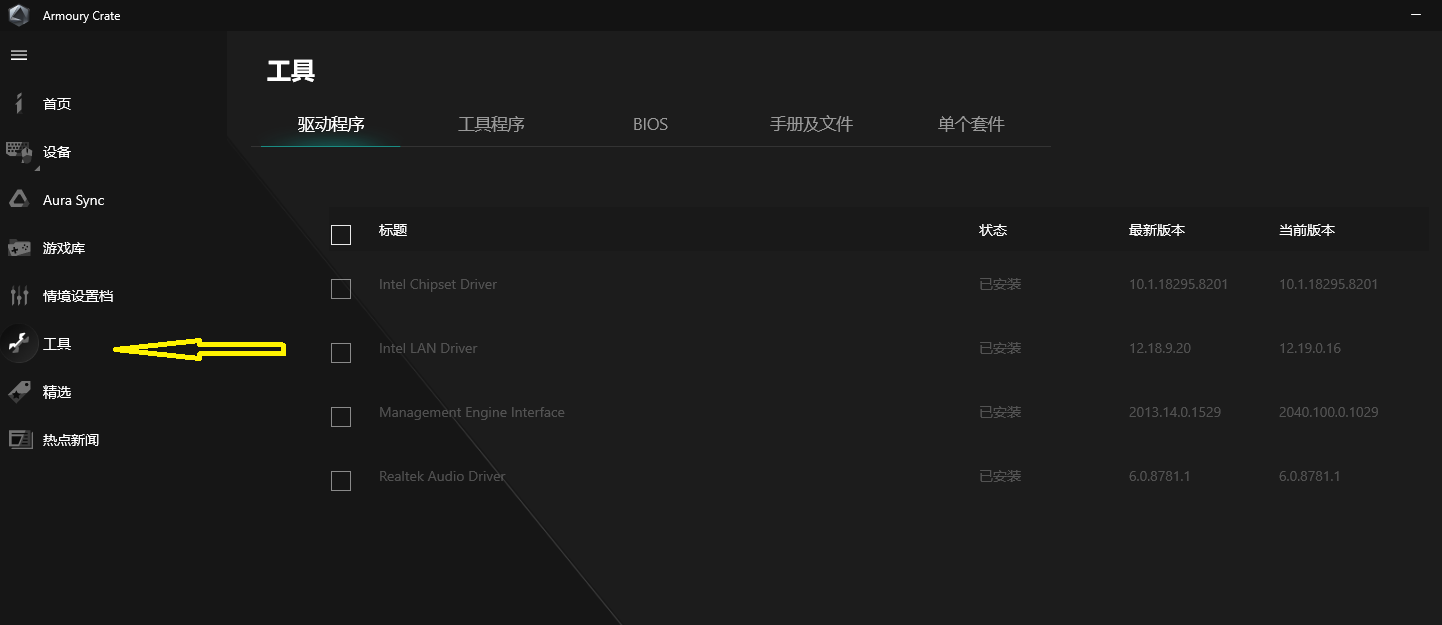Image resolution: width=1442 pixels, height=625 pixels.
Task: Minimize the Armoury Crate window
Action: (1416, 16)
